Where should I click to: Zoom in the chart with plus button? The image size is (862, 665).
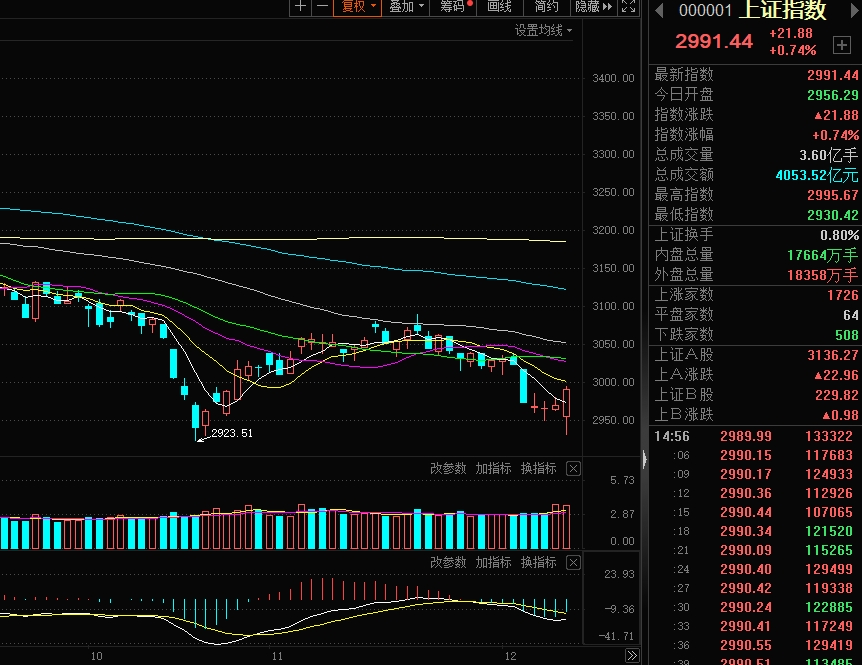[300, 7]
